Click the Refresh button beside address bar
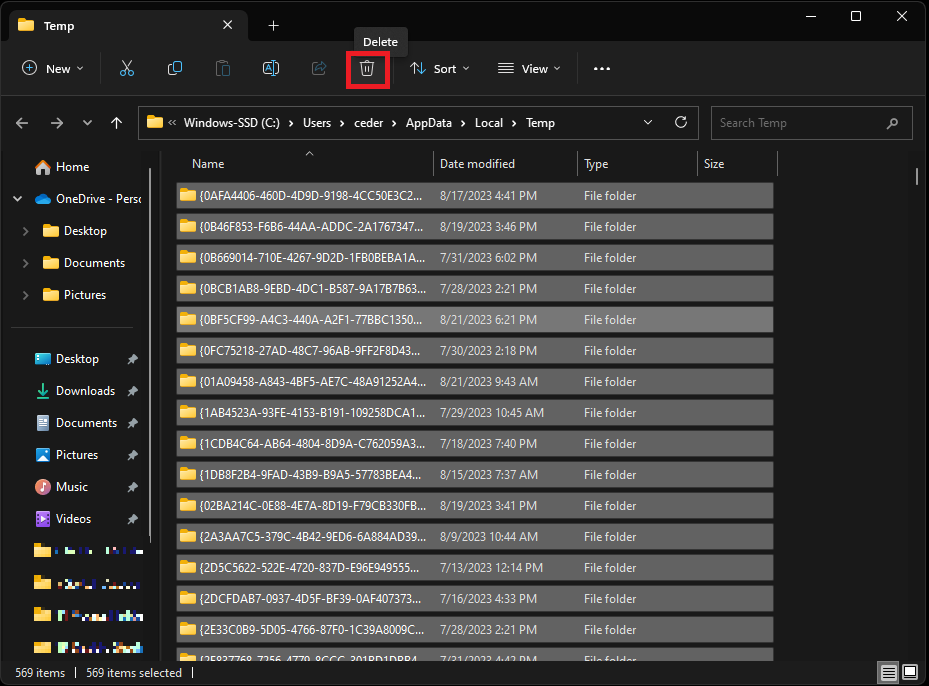The width and height of the screenshot is (929, 686). tap(681, 123)
